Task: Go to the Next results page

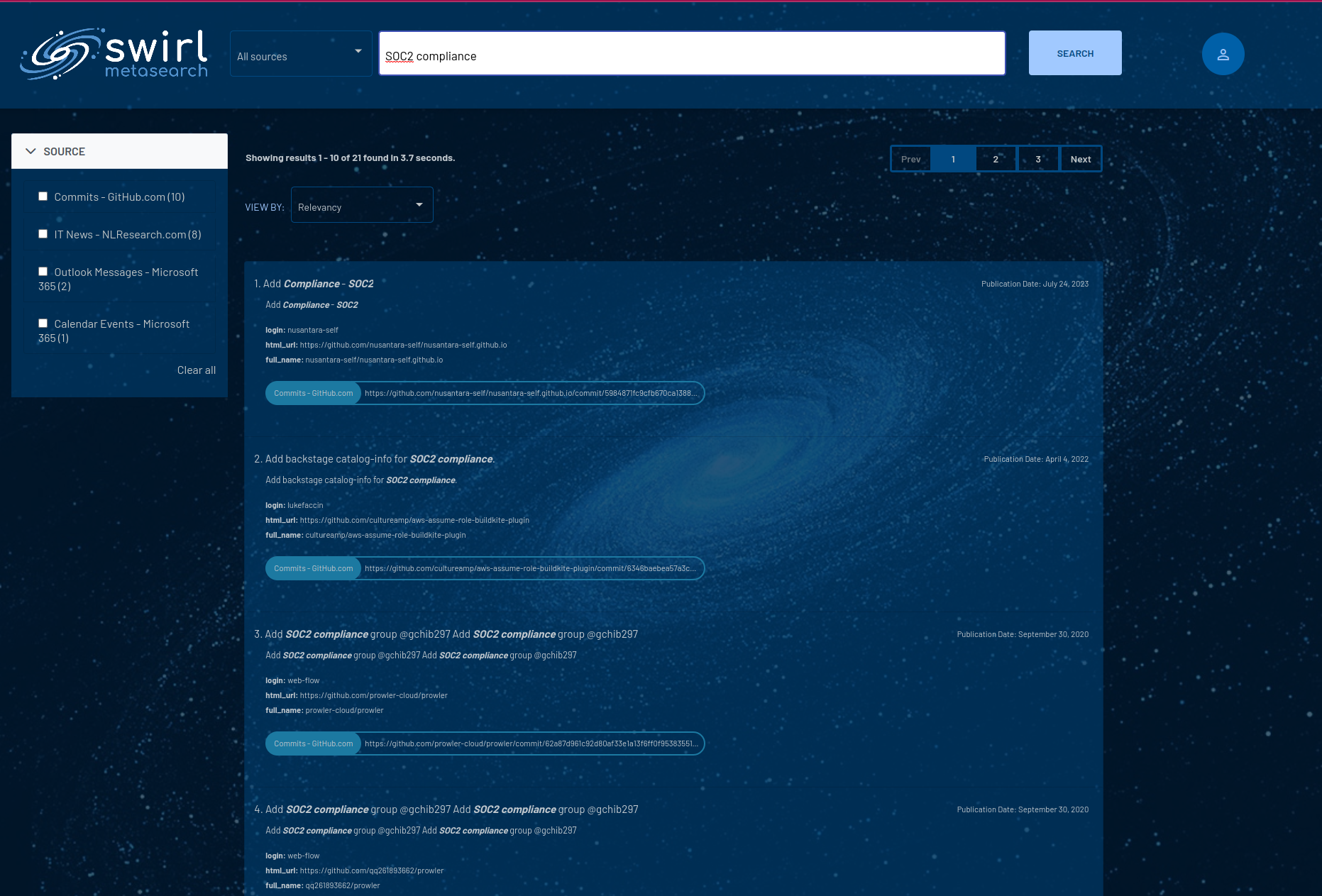Action: (x=1081, y=159)
